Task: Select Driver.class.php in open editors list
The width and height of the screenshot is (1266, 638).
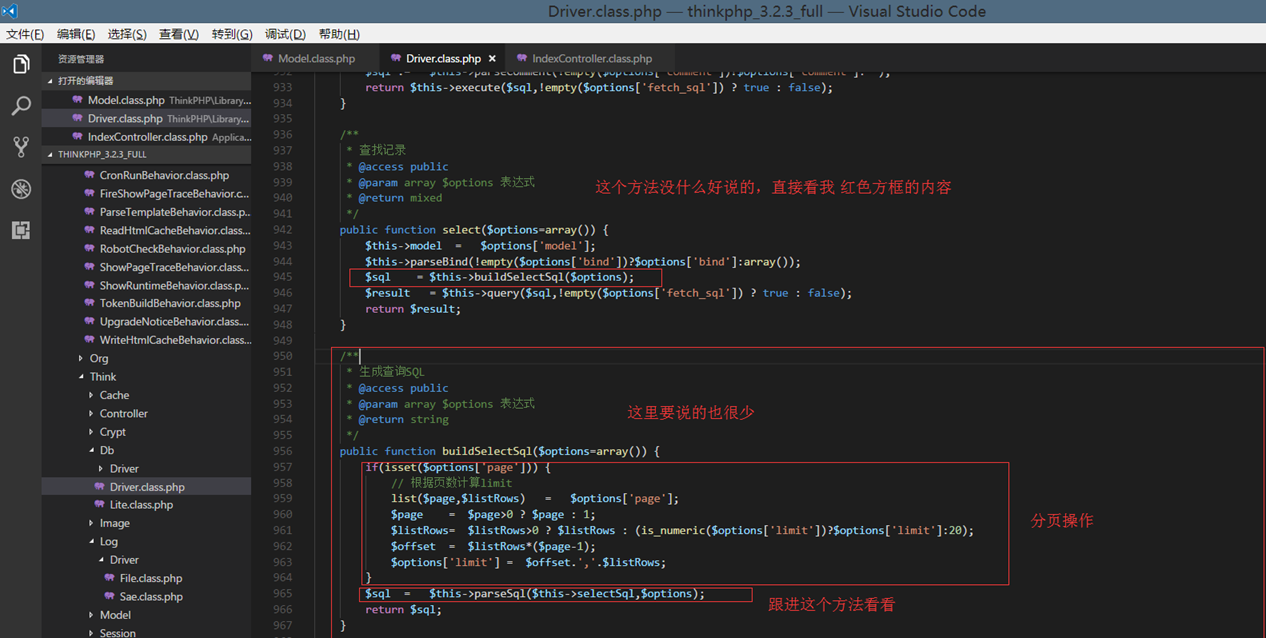Action: (146, 118)
